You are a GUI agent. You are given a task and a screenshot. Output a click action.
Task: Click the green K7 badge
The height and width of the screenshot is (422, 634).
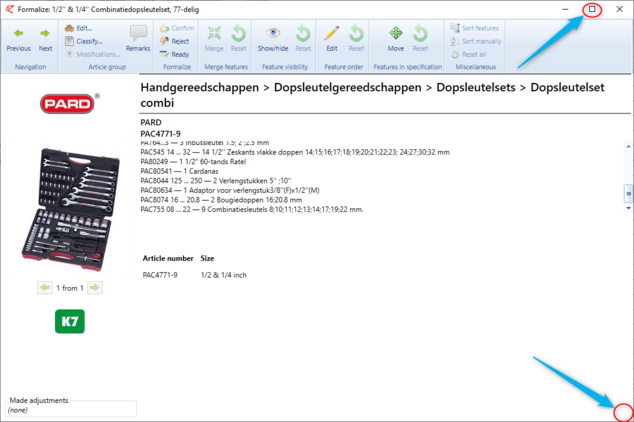click(x=70, y=321)
